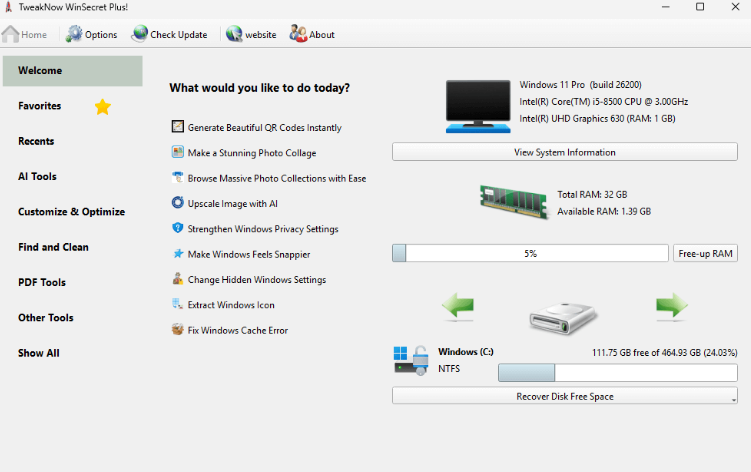Image resolution: width=751 pixels, height=472 pixels.
Task: Click the Recover Disk Free Space button
Action: (565, 396)
